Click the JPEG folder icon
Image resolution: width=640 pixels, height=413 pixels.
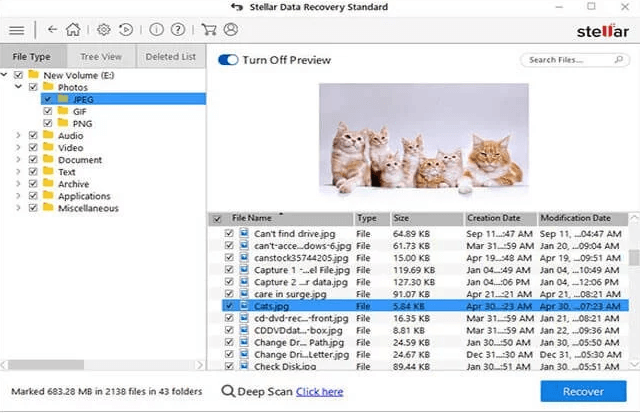(63, 99)
